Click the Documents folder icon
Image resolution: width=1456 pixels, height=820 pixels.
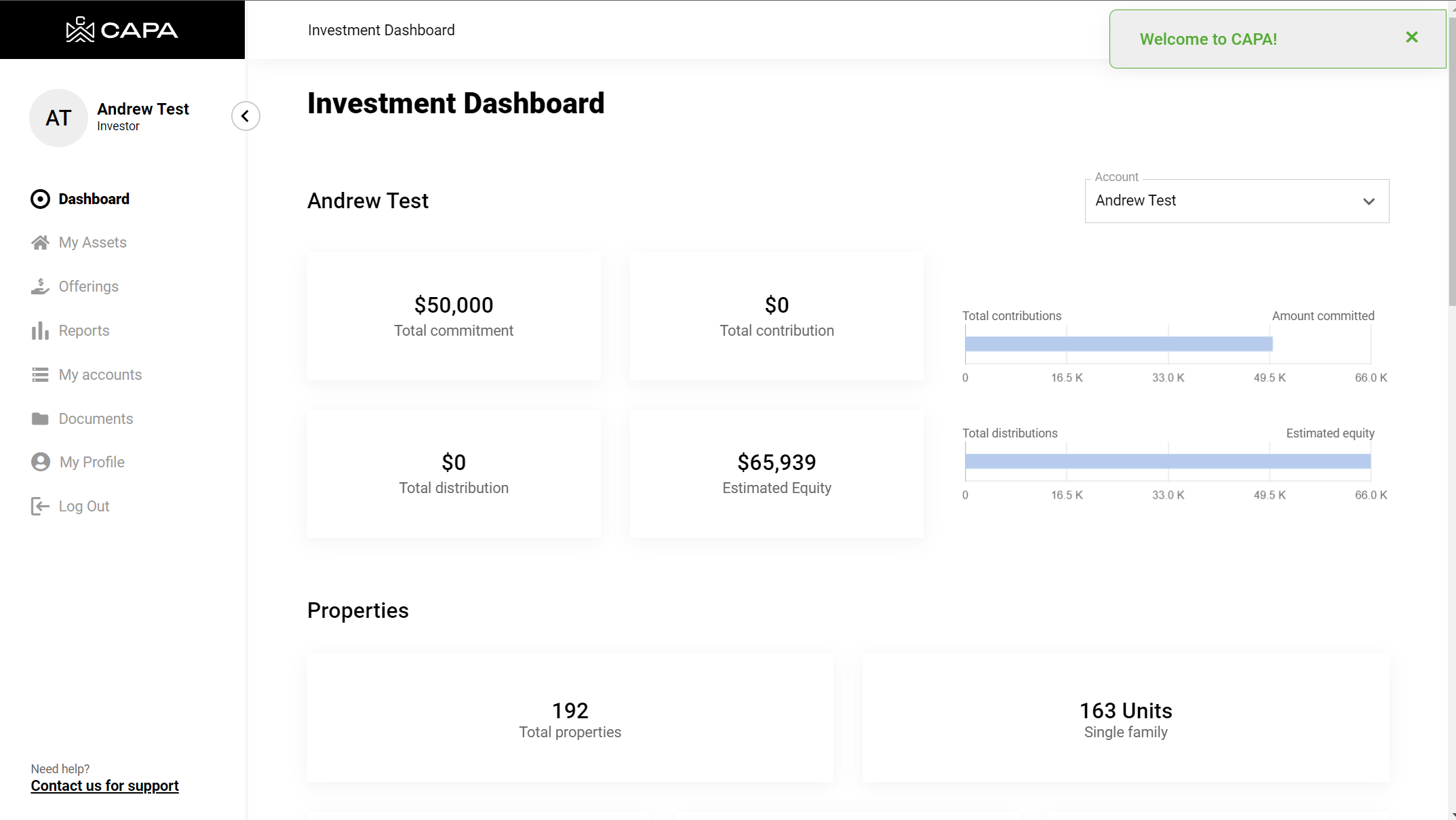tap(40, 419)
